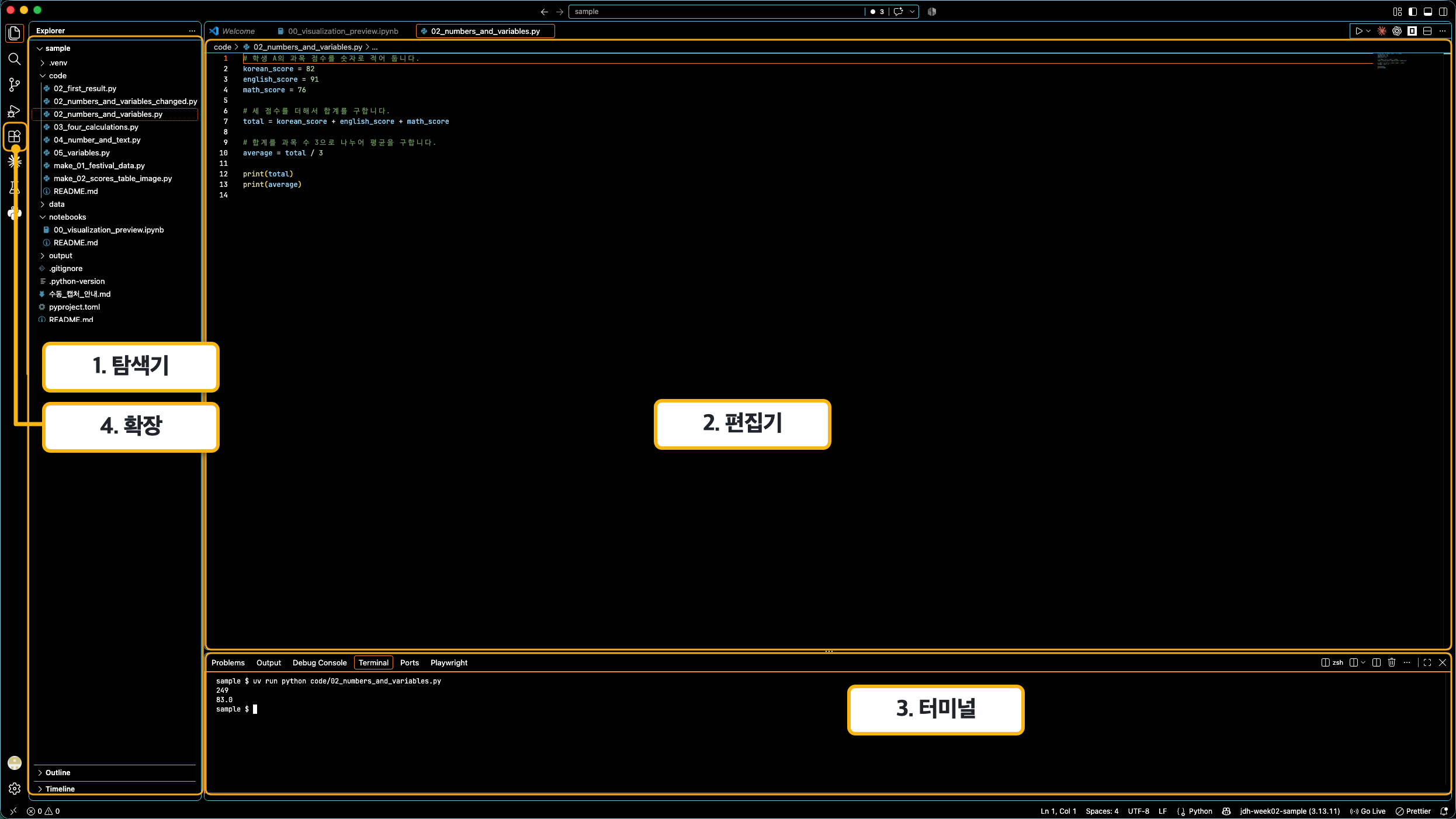1456x819 pixels.
Task: Open the Source Control view
Action: tap(15, 85)
